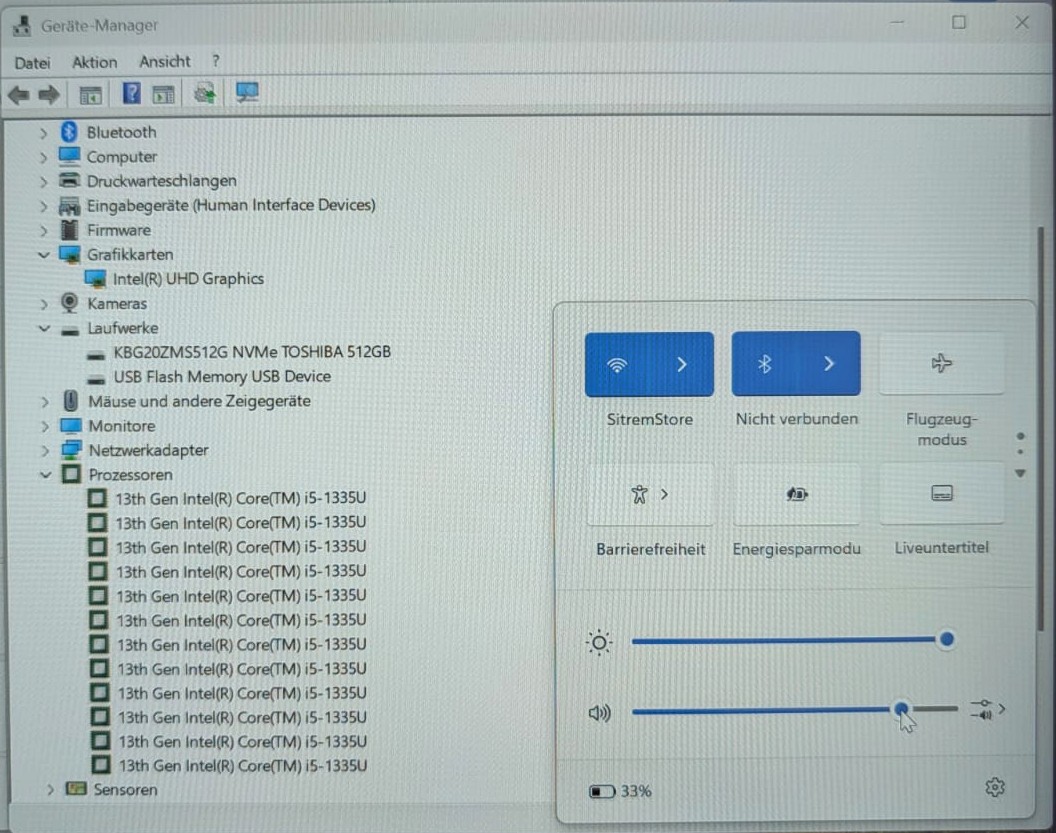Open the Ansicht menu
The height and width of the screenshot is (833, 1056).
click(164, 61)
